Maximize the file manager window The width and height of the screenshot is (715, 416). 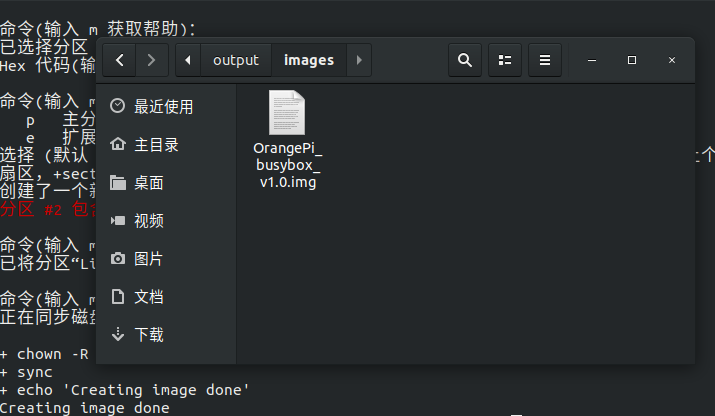coord(632,60)
